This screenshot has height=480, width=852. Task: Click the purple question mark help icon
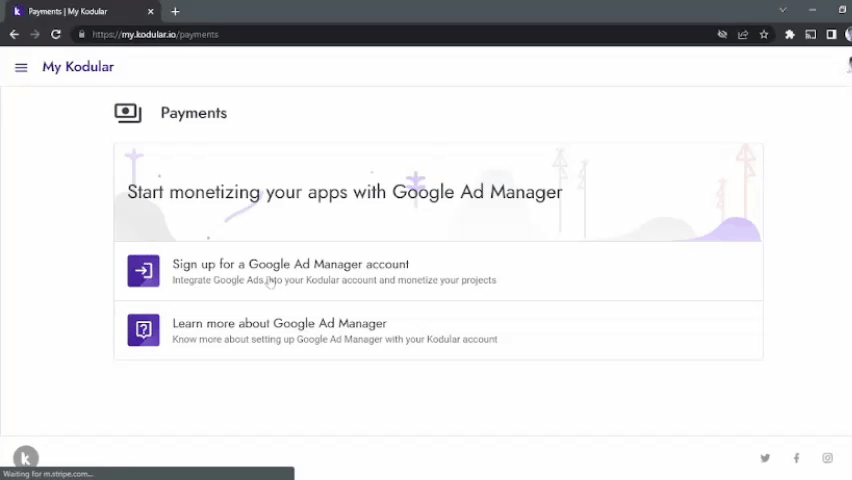pyautogui.click(x=143, y=330)
